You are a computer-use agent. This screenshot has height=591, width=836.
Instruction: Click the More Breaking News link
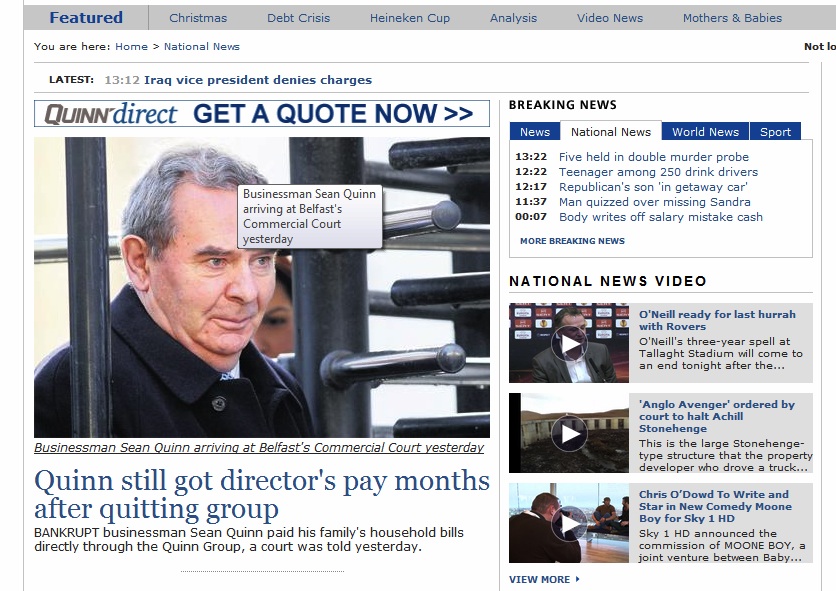tap(572, 241)
